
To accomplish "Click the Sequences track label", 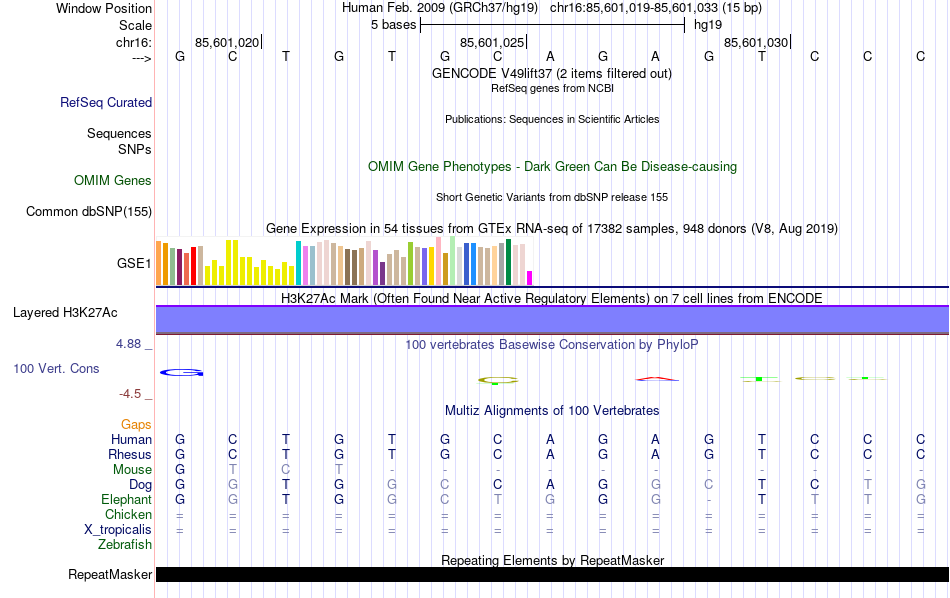I will (119, 133).
